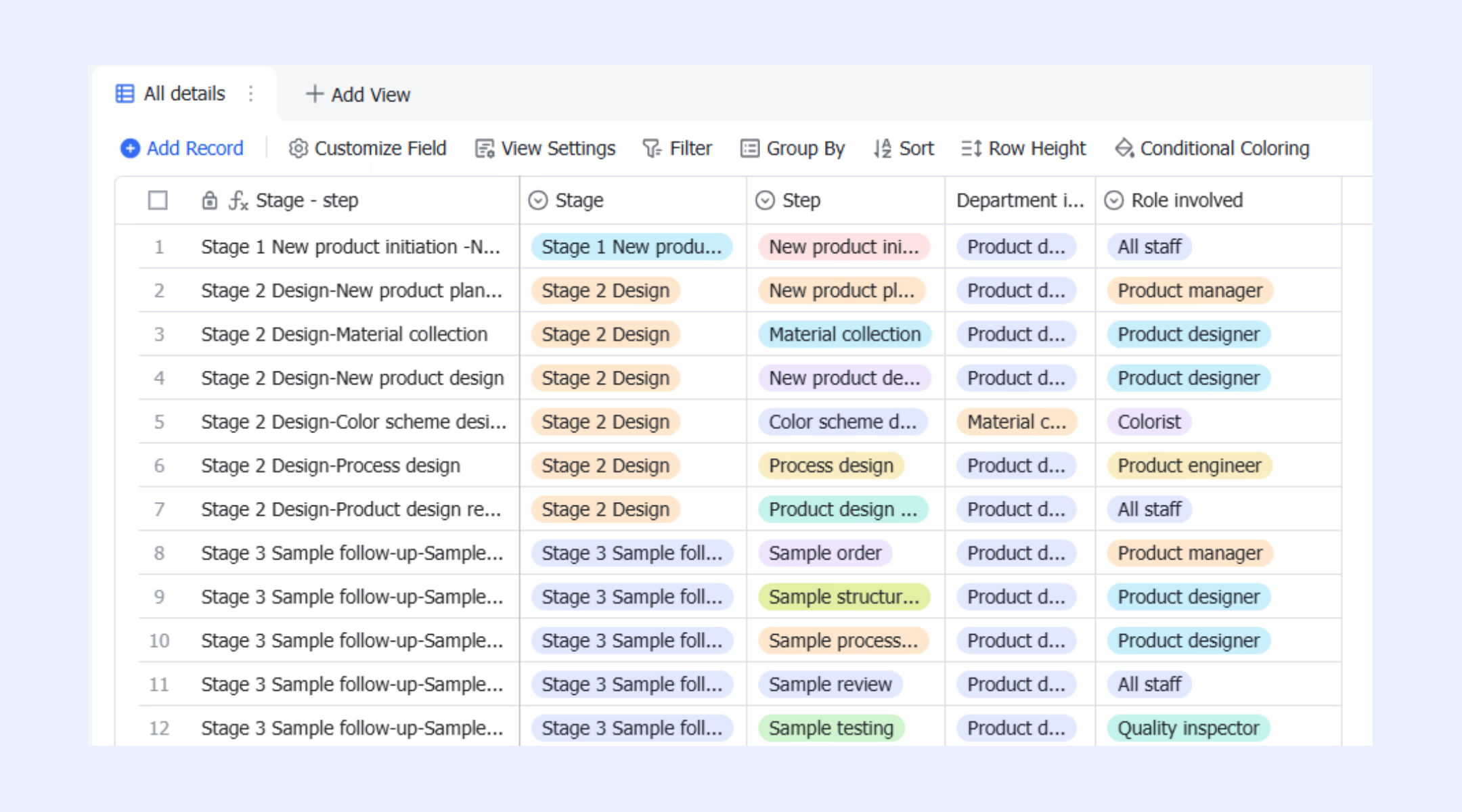
Task: Open the Step column dropdown icon
Action: pos(765,200)
